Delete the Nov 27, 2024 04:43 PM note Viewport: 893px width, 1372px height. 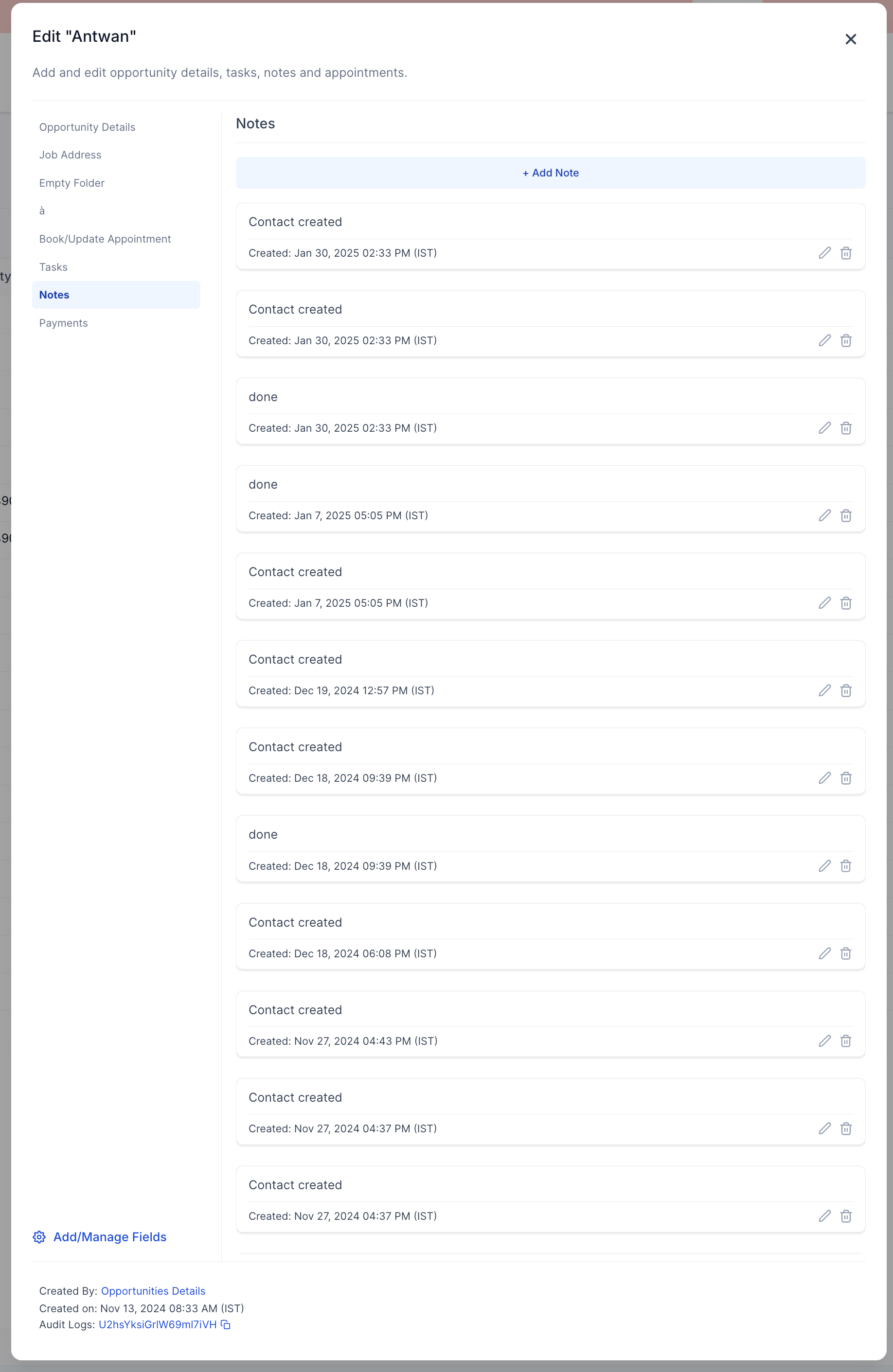click(x=846, y=1041)
